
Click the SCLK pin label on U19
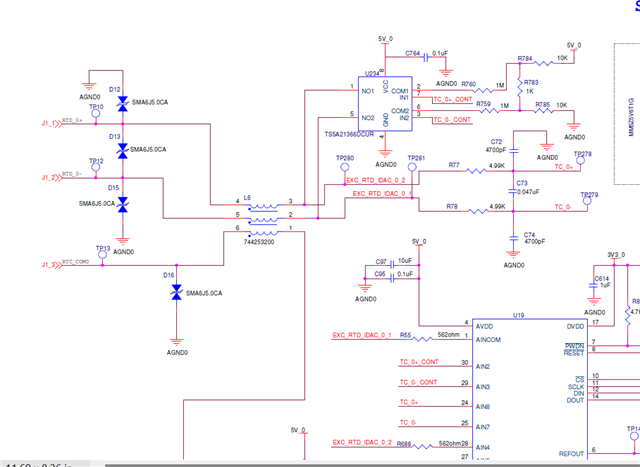pos(576,387)
